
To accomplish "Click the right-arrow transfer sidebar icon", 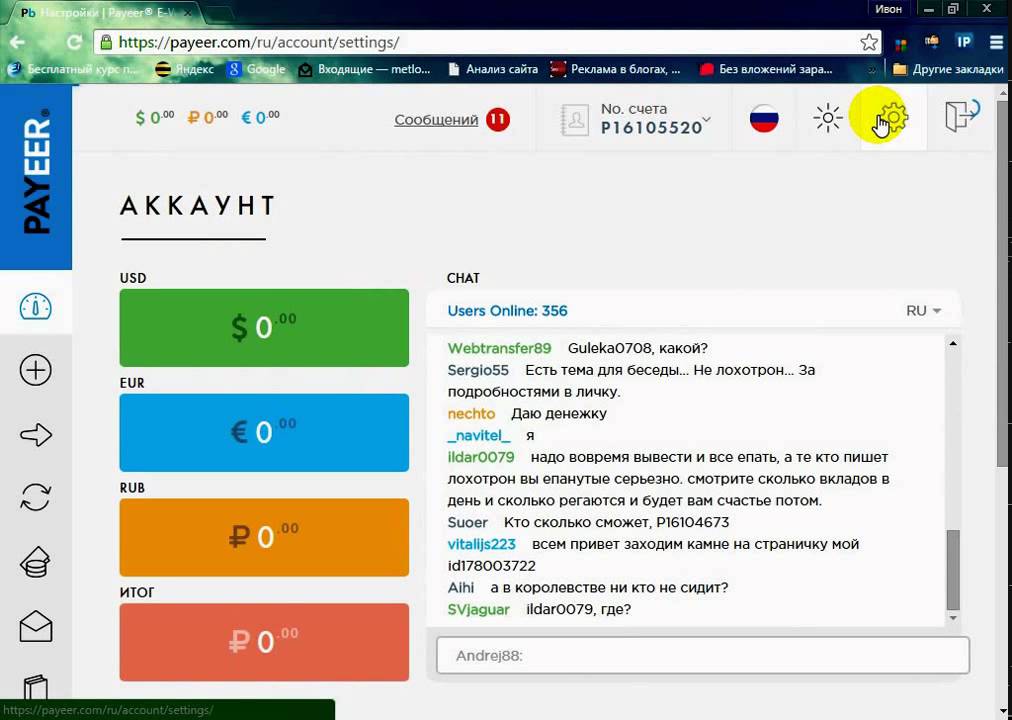I will click(35, 435).
